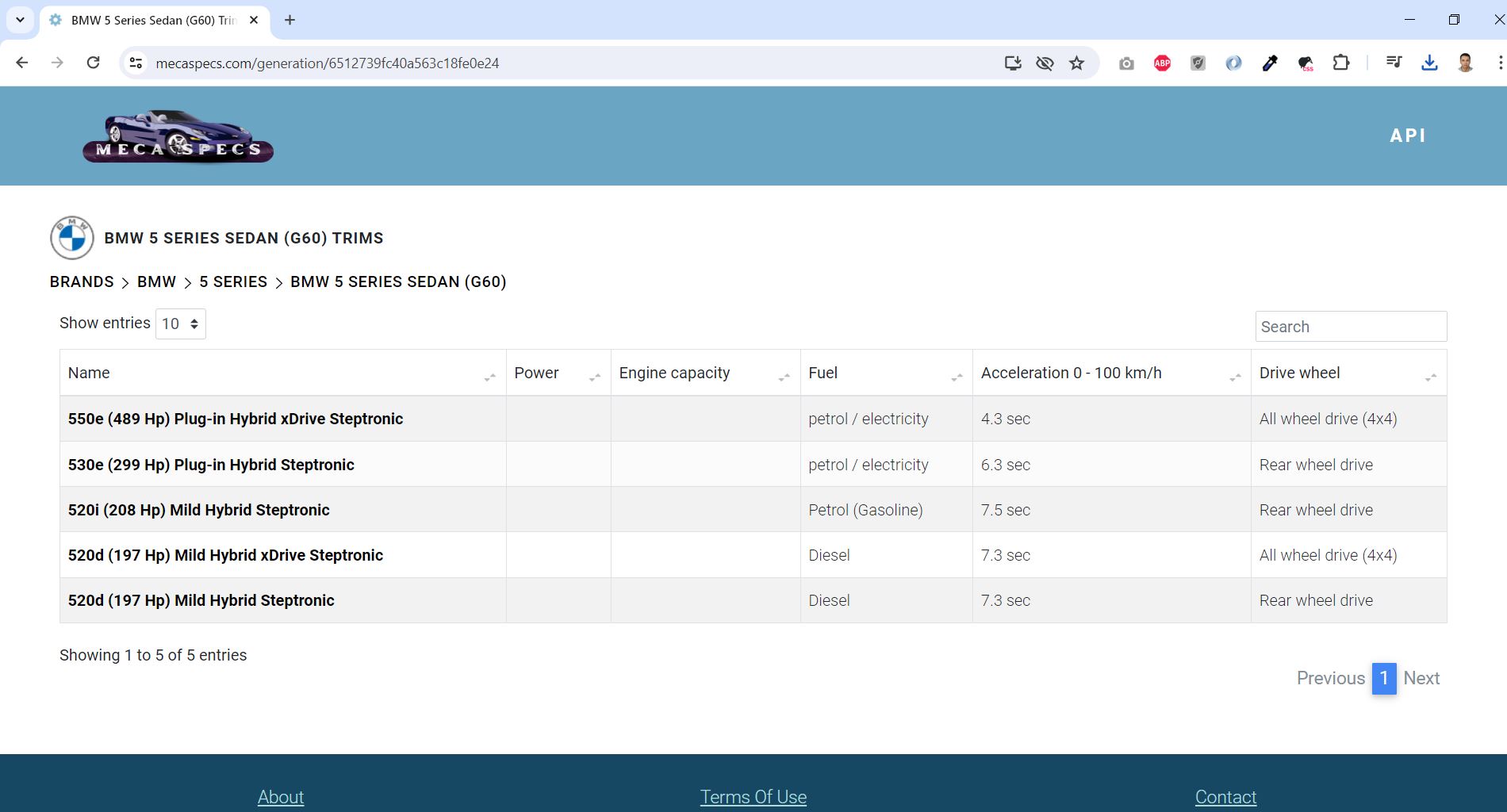
Task: Install app icon in address bar
Action: coord(1013,63)
